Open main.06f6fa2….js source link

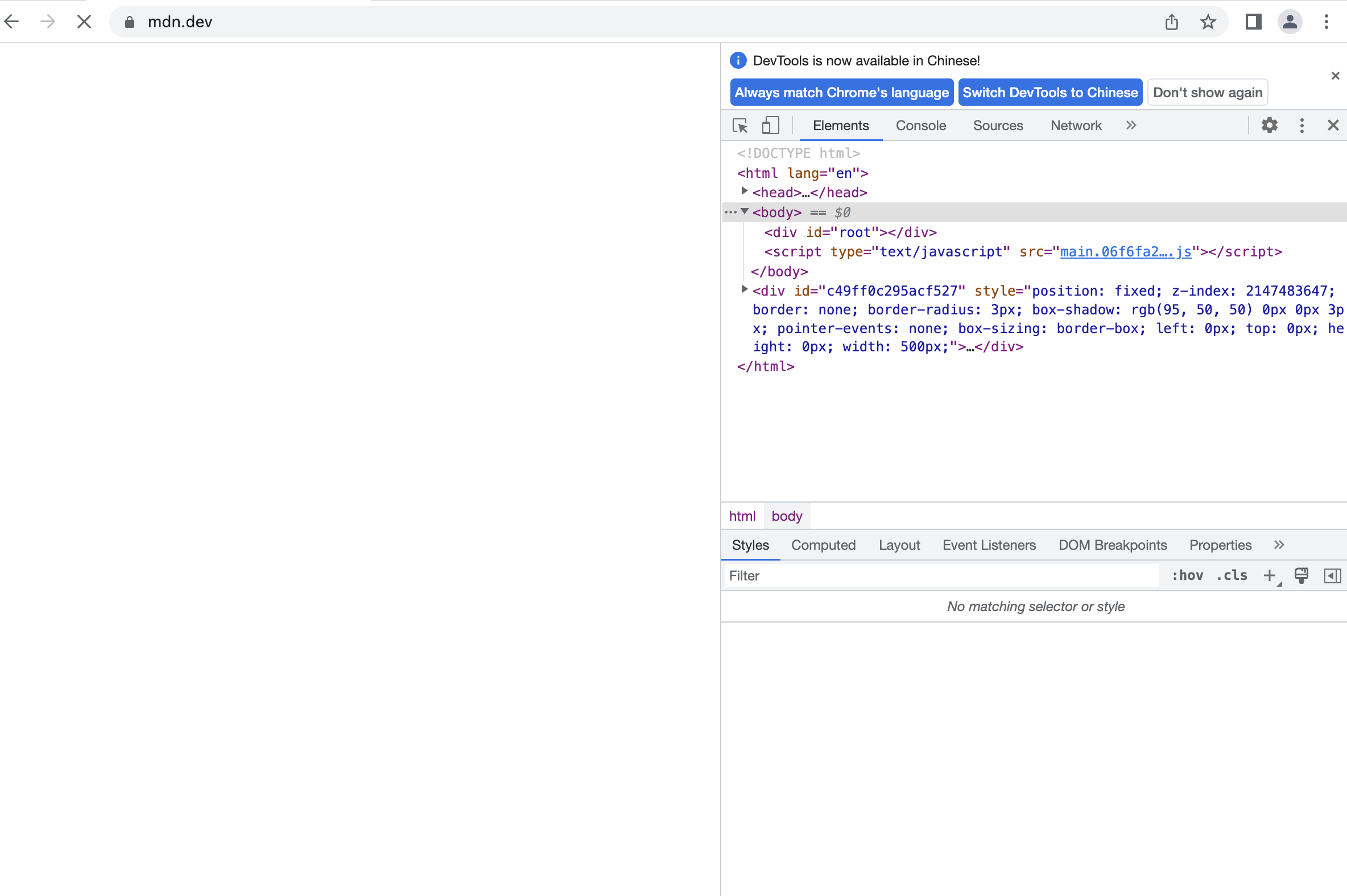click(1125, 251)
